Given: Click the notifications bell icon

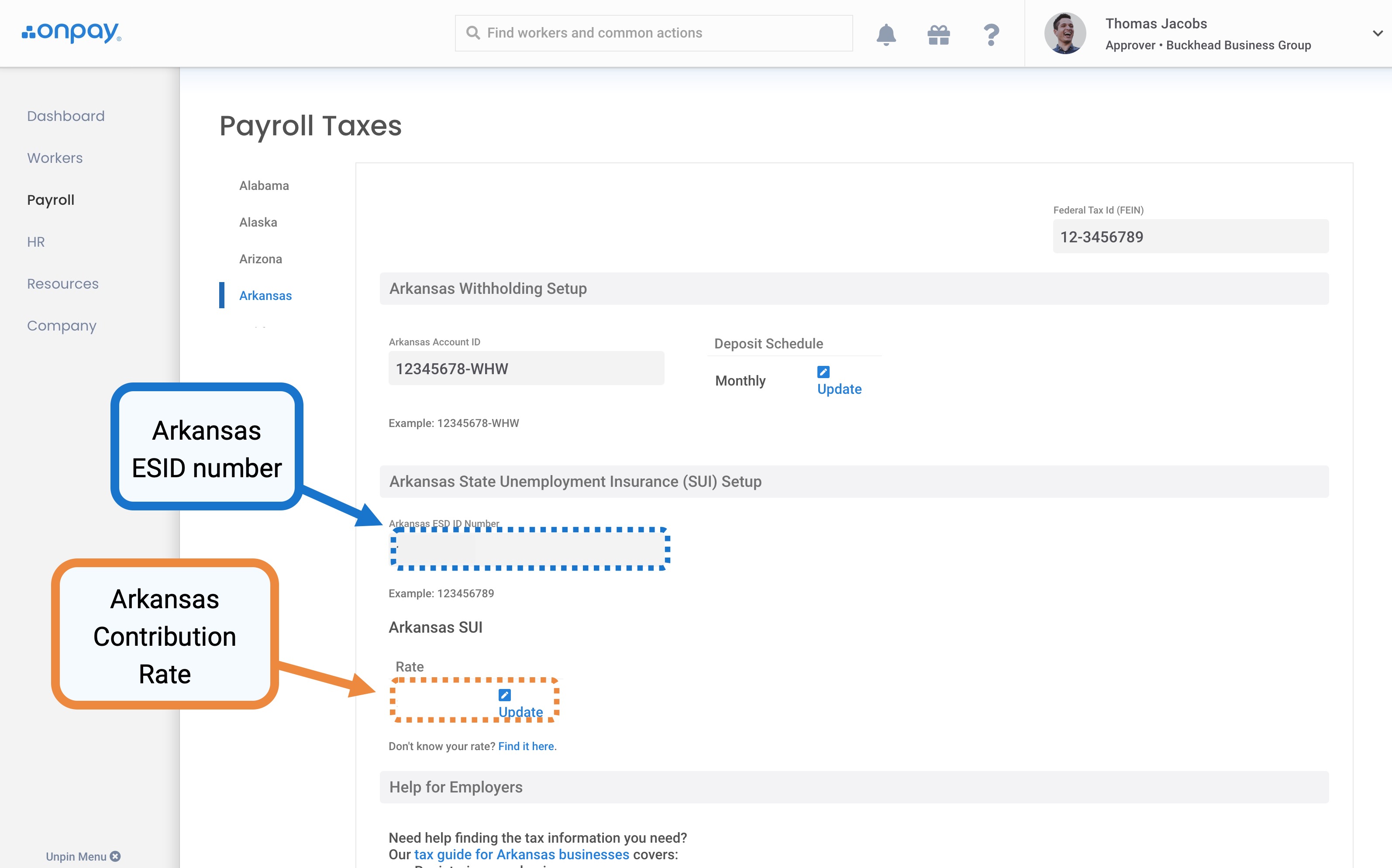Looking at the screenshot, I should coord(886,34).
